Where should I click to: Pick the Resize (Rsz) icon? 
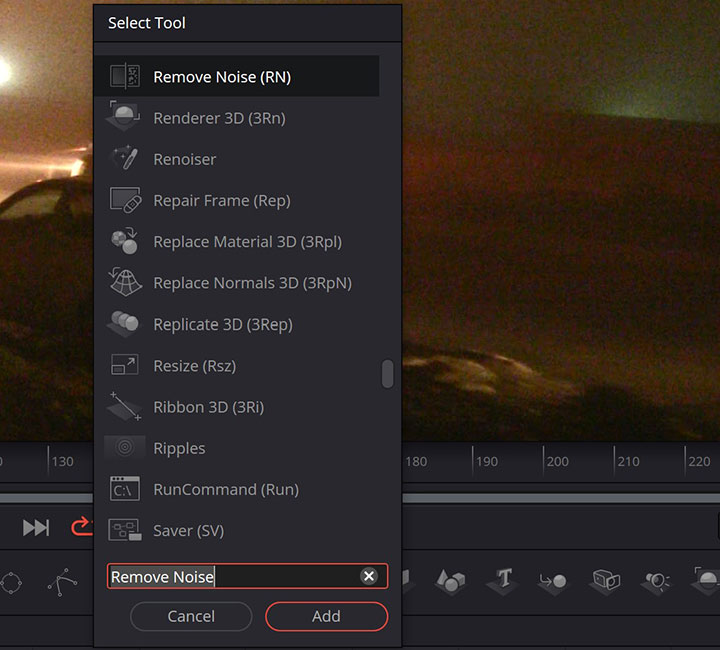pos(125,365)
